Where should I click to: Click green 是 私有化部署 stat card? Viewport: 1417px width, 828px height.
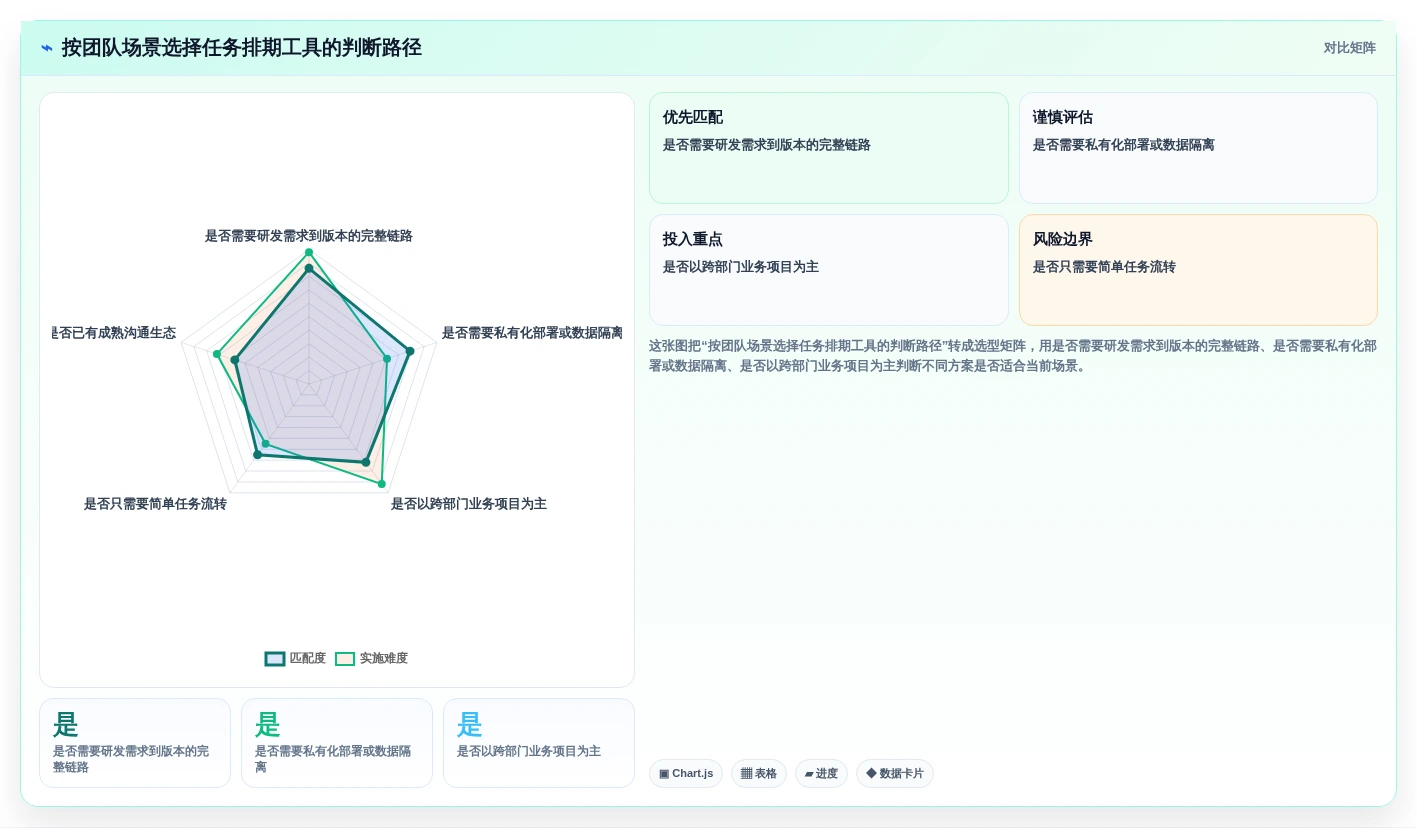(337, 743)
